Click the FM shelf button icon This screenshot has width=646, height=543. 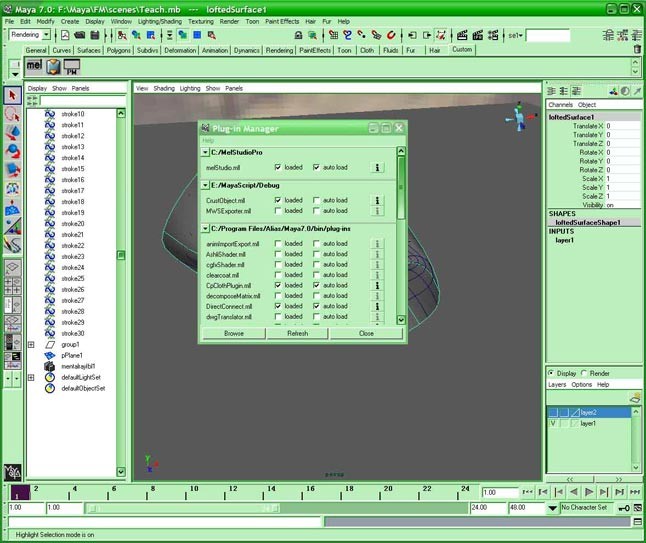coord(71,68)
